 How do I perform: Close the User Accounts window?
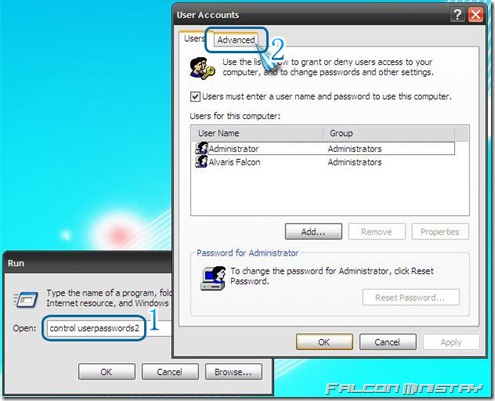coord(475,15)
